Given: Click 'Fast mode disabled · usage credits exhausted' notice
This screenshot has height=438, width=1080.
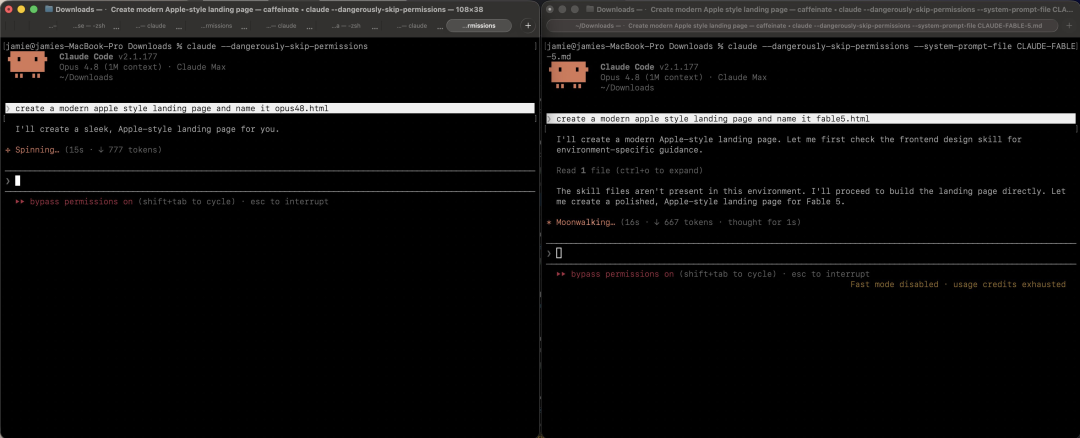Looking at the screenshot, I should coord(957,284).
